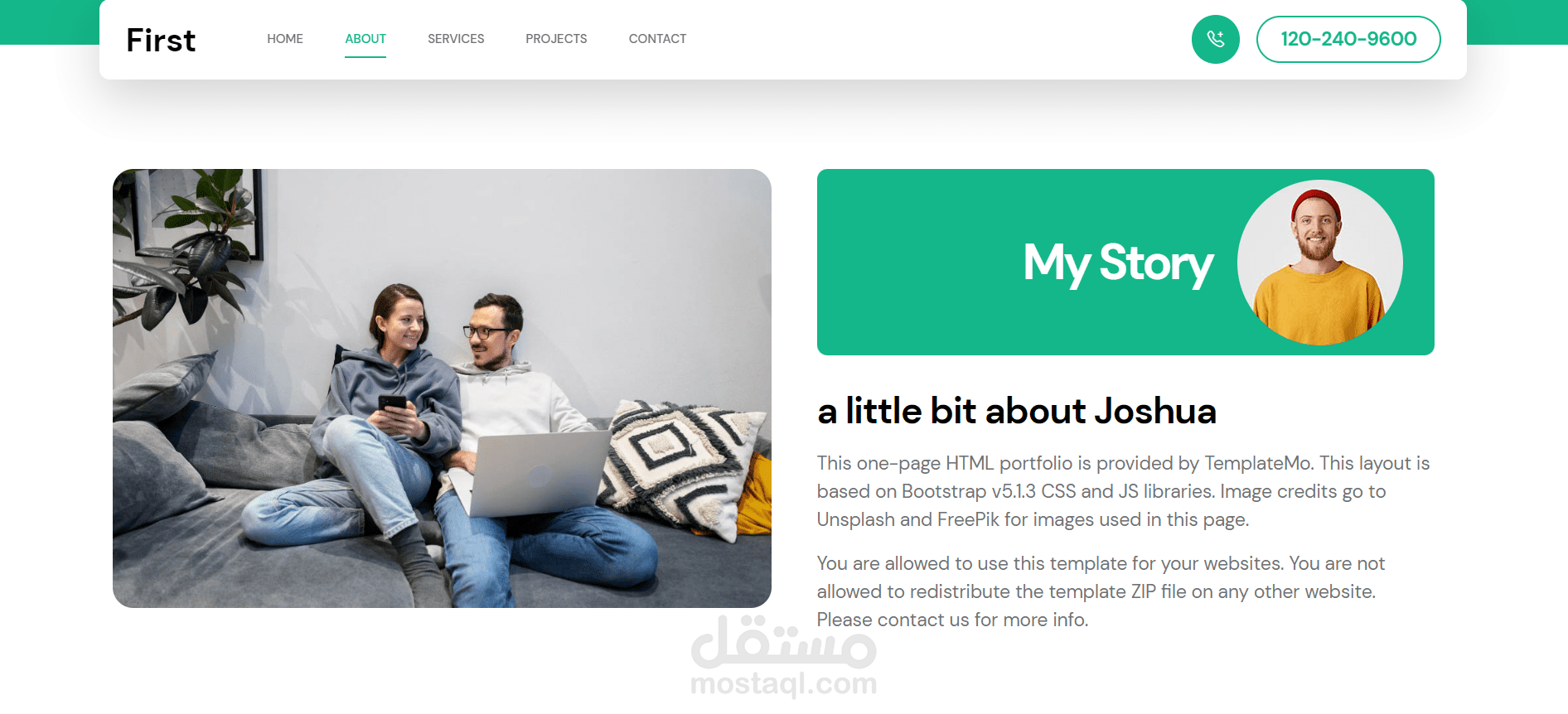This screenshot has height=714, width=1568.
Task: Click the 120-240-9600 phone number button
Action: [x=1348, y=39]
